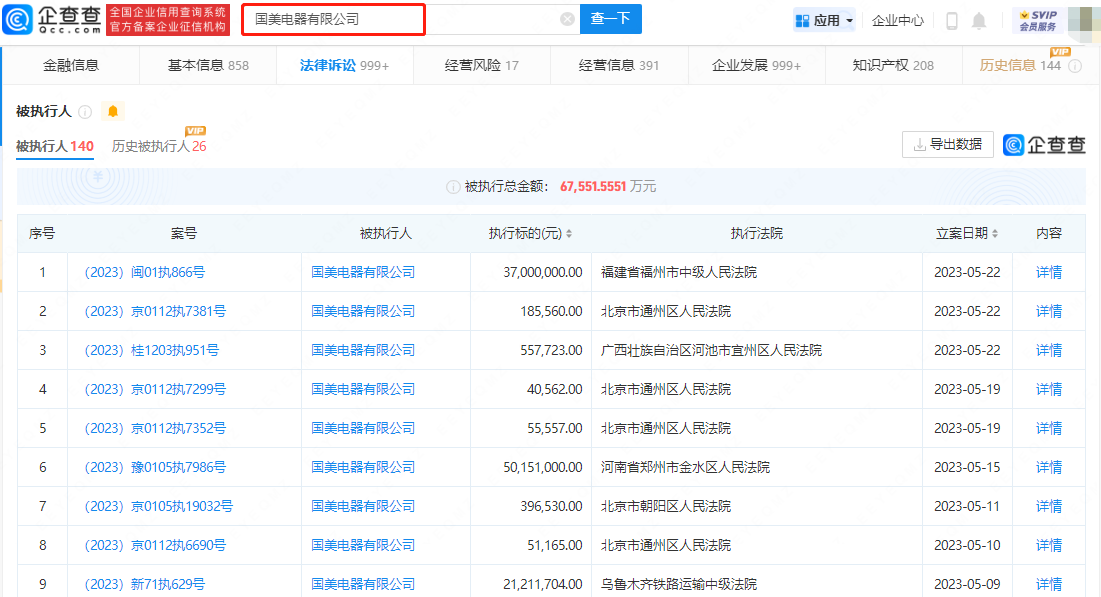The height and width of the screenshot is (597, 1101).
Task: Clear the search box with X icon
Action: (567, 19)
